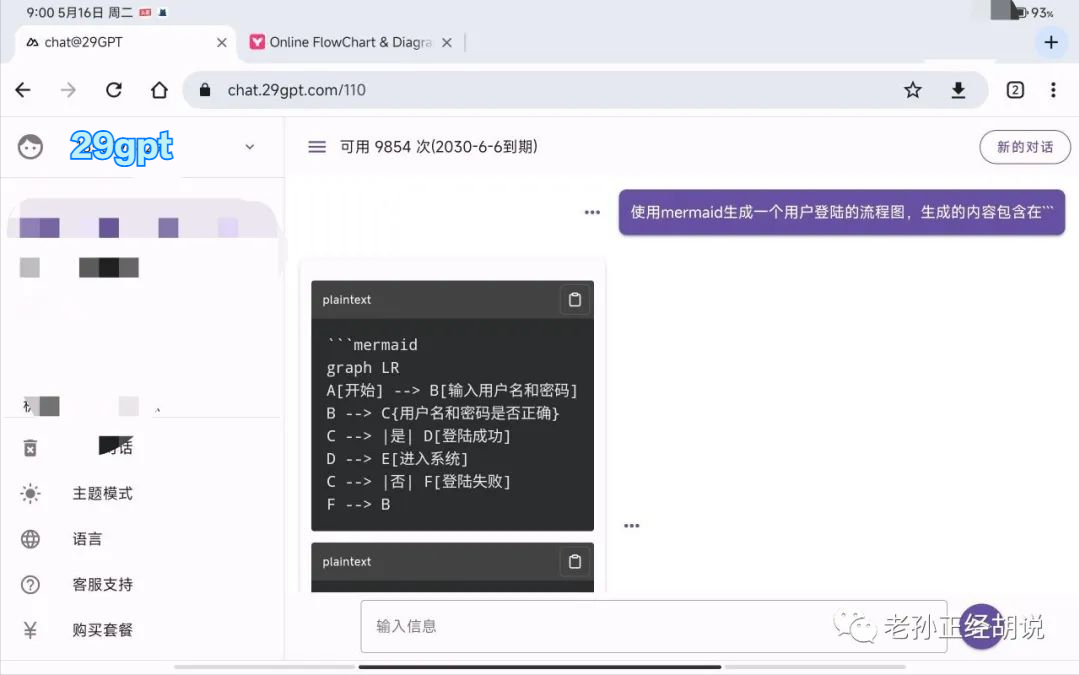Focus the 输入信息 message input box
The height and width of the screenshot is (675, 1079).
(x=654, y=626)
